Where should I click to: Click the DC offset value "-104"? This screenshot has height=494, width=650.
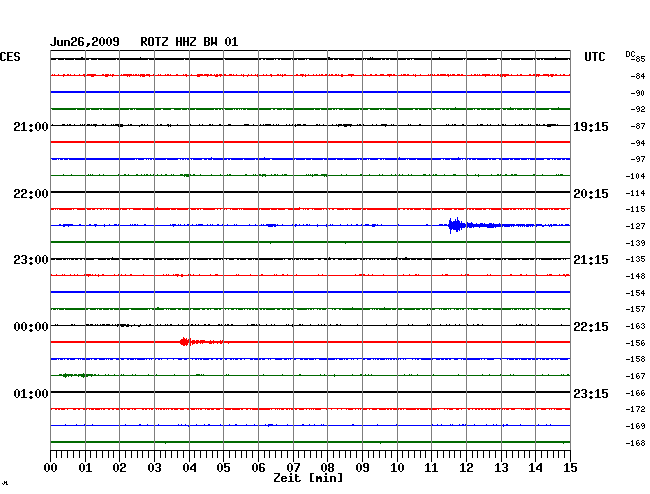tap(635, 176)
